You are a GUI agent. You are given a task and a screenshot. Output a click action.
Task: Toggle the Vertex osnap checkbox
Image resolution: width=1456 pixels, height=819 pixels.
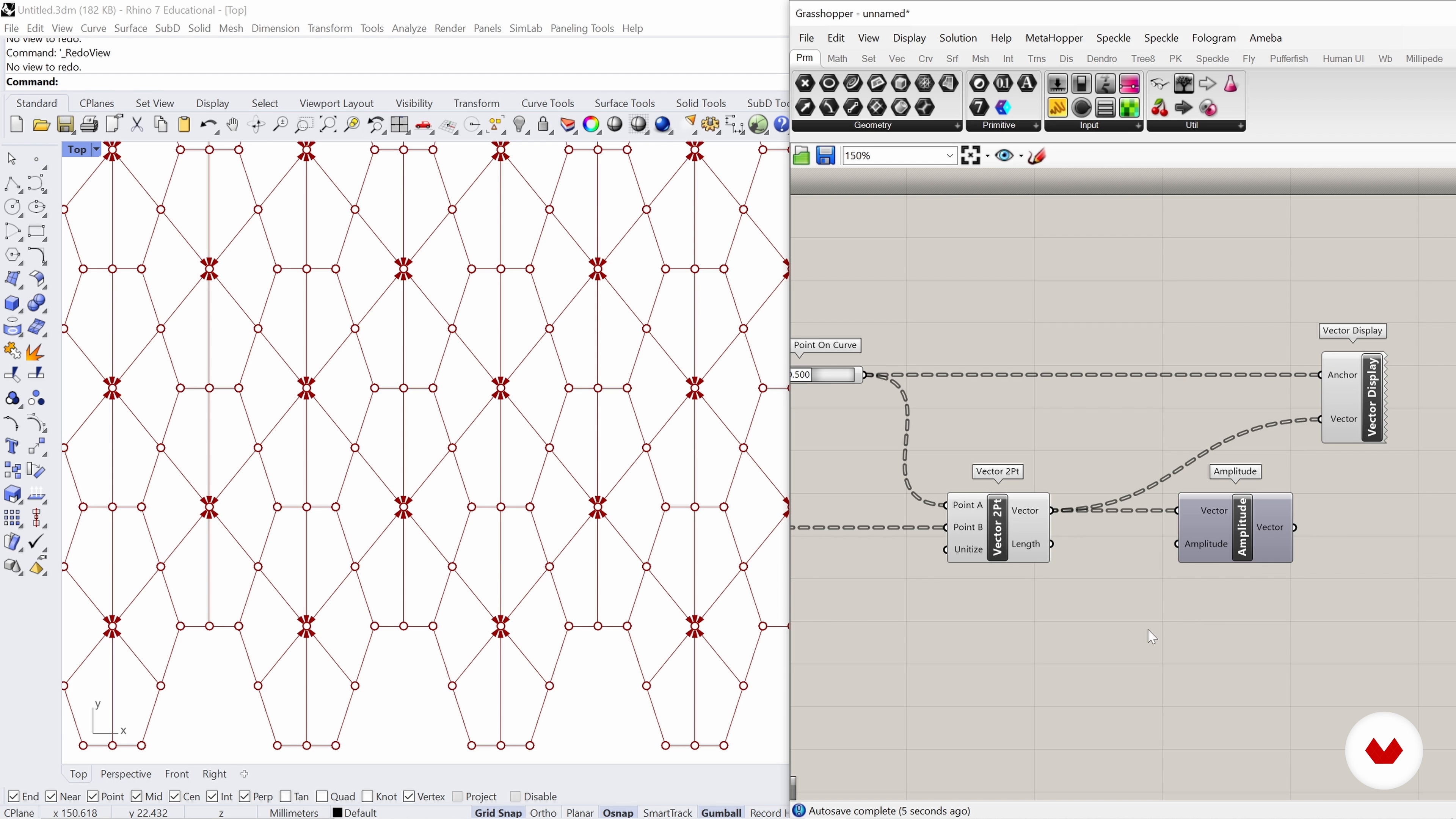(x=409, y=796)
